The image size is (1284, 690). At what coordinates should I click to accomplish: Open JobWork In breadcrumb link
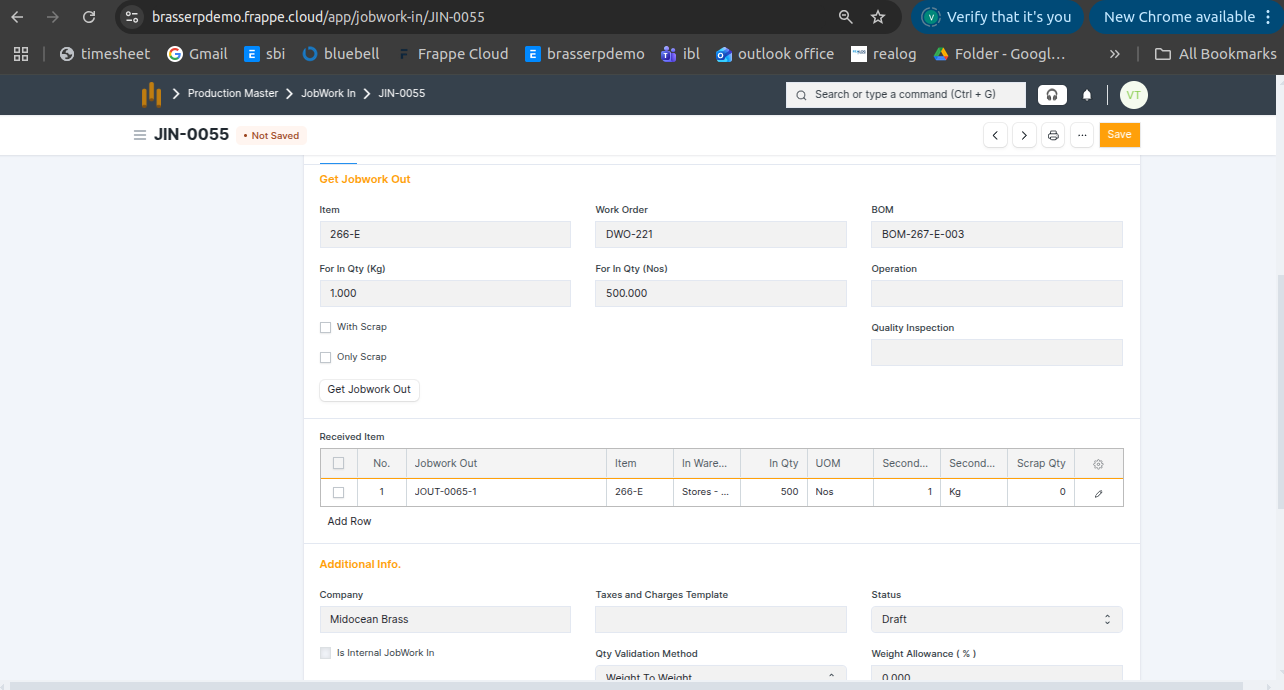[x=328, y=94]
